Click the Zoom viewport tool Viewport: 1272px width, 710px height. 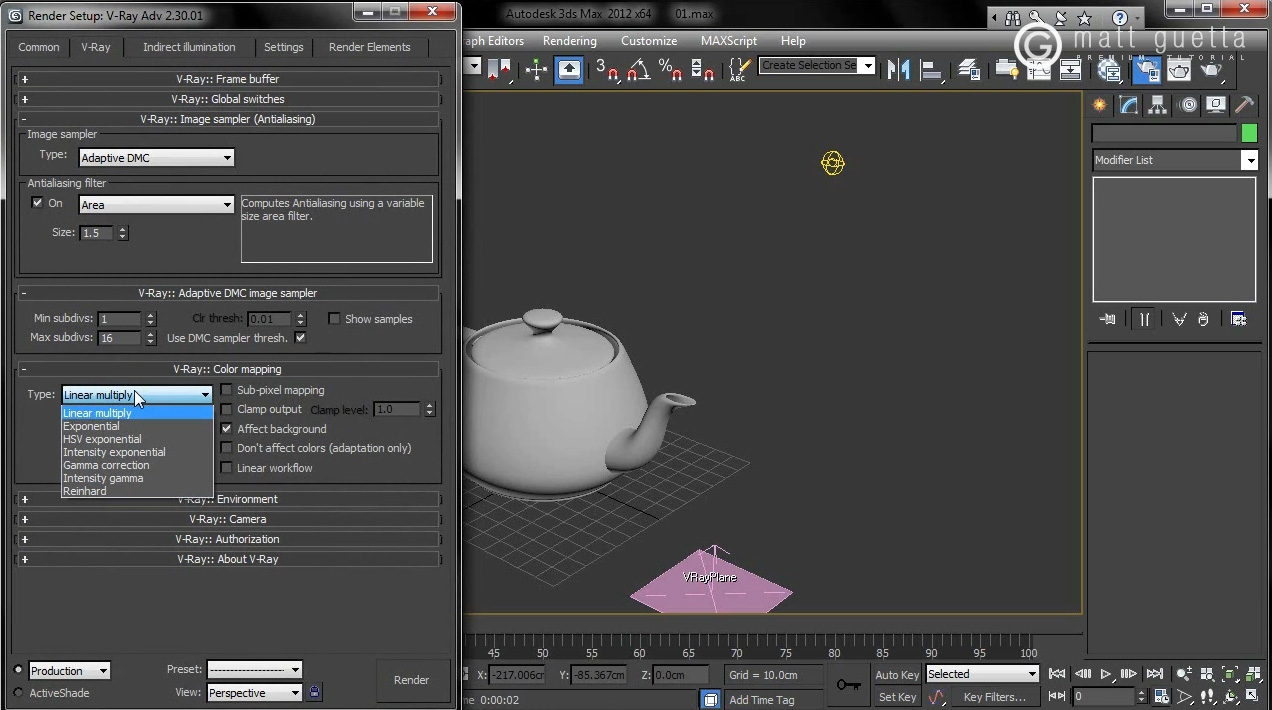click(x=1184, y=674)
